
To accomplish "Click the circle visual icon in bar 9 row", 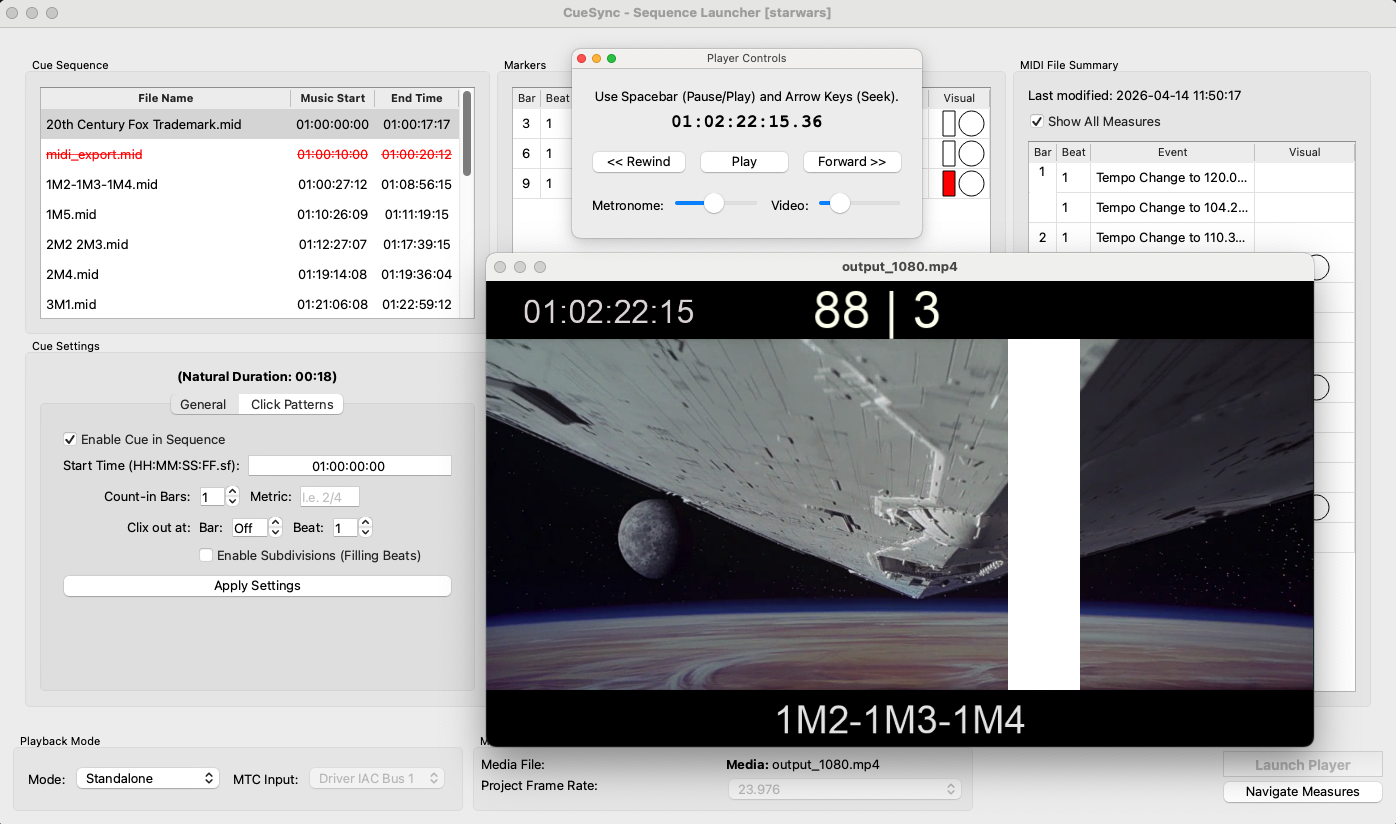I will coord(971,184).
